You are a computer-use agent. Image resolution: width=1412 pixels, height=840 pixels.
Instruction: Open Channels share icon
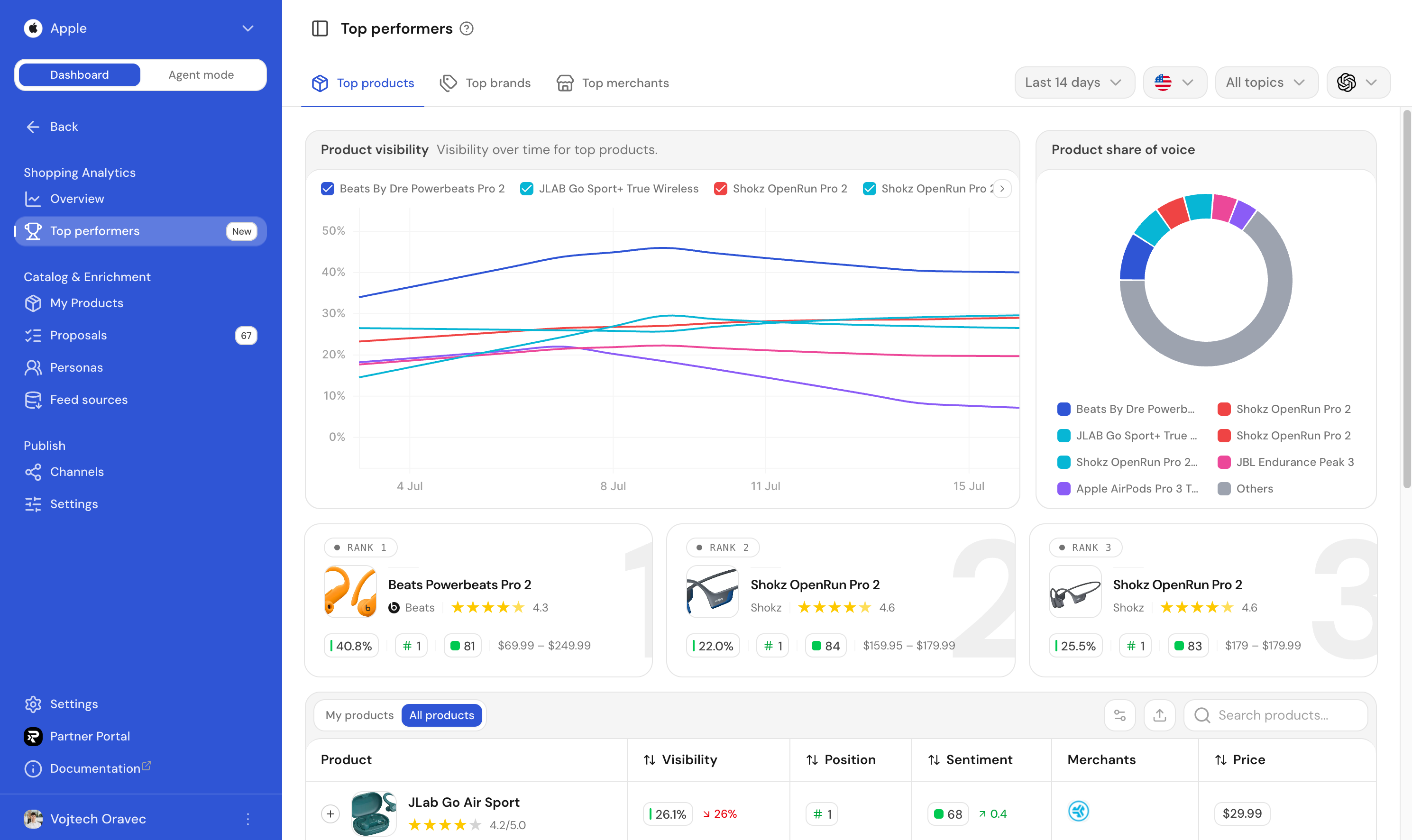tap(33, 472)
